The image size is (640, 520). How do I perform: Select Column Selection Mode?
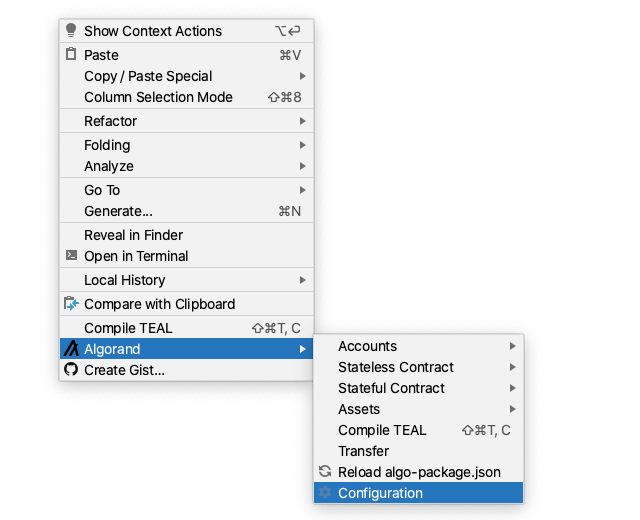tap(187, 97)
